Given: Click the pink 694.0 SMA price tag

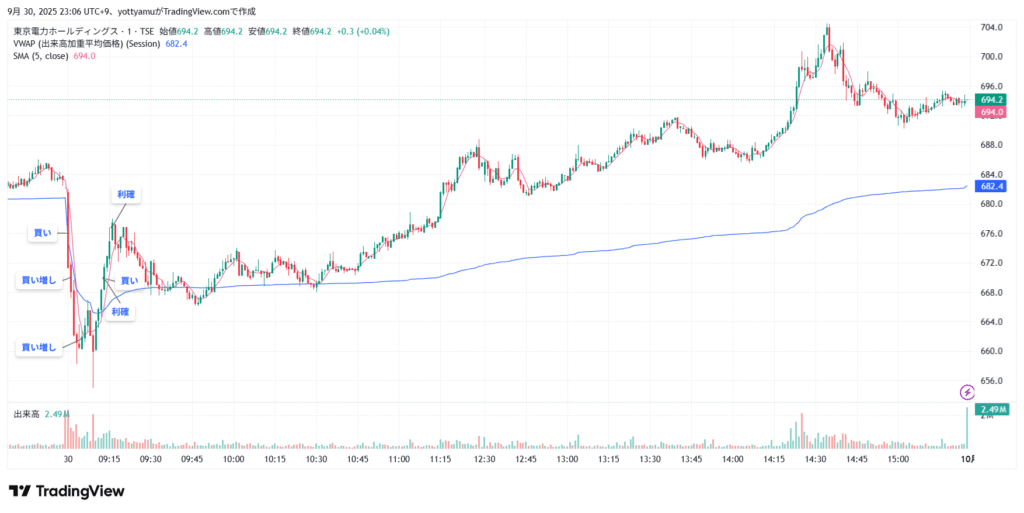Looking at the screenshot, I should 991,113.
